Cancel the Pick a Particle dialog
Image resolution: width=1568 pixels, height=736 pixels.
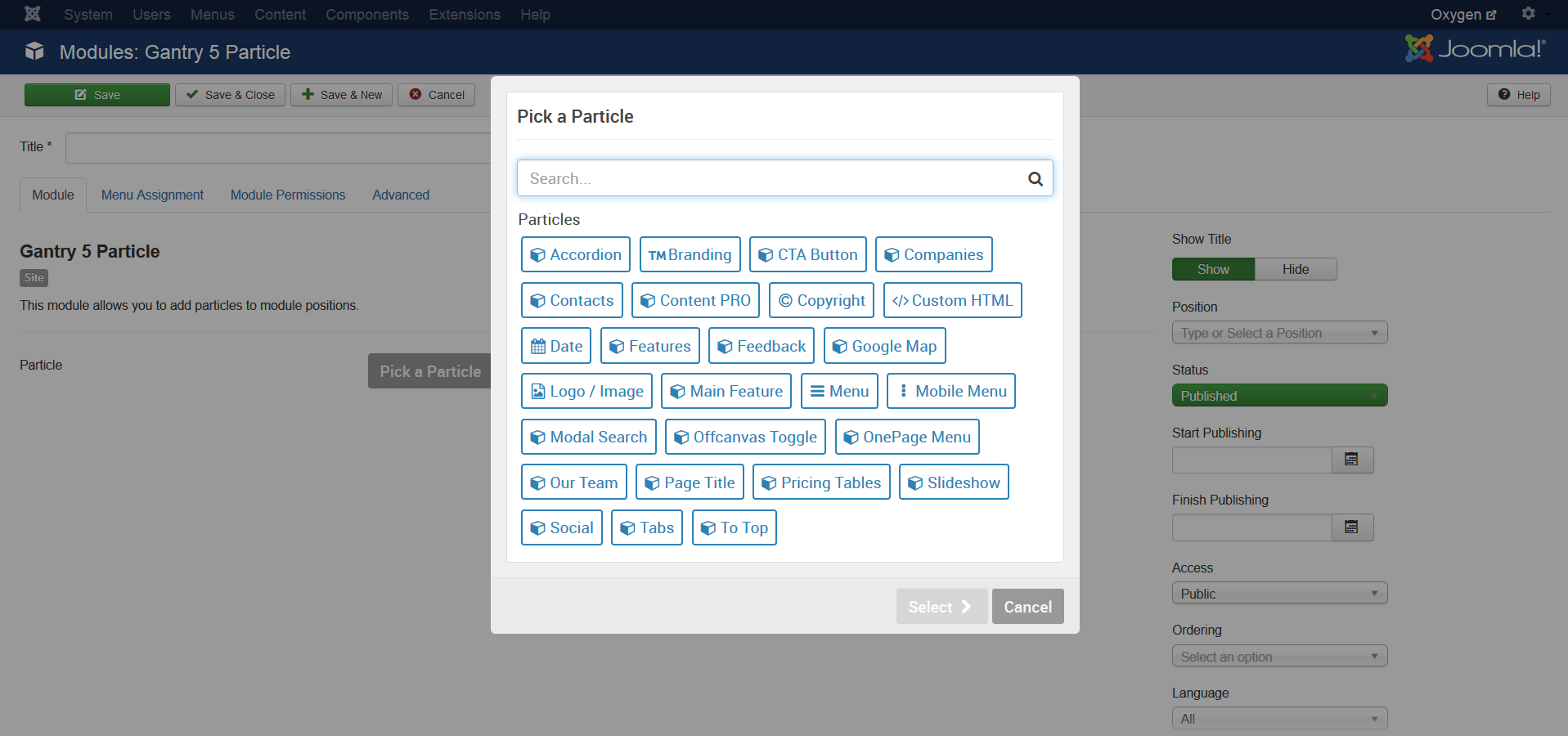[1027, 607]
